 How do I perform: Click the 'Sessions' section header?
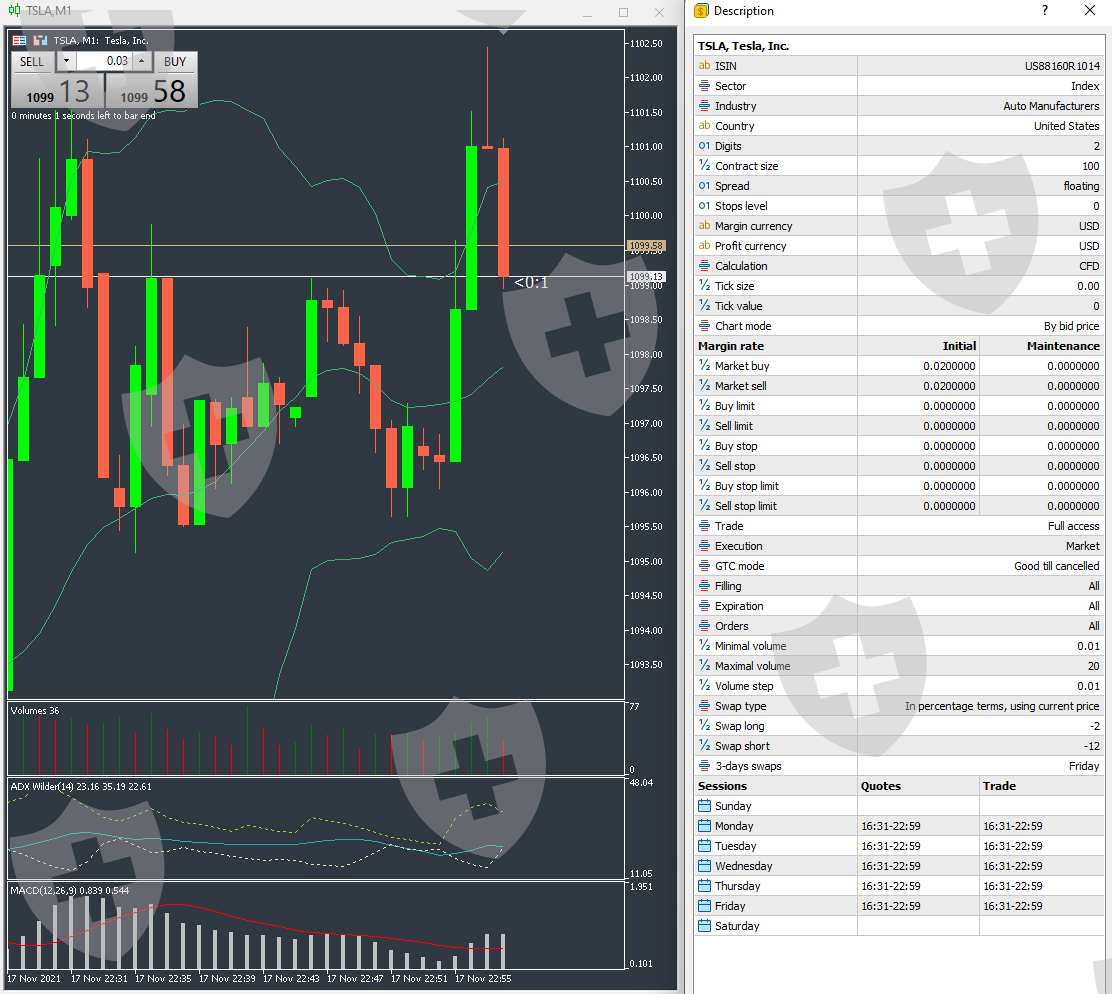pyautogui.click(x=722, y=786)
